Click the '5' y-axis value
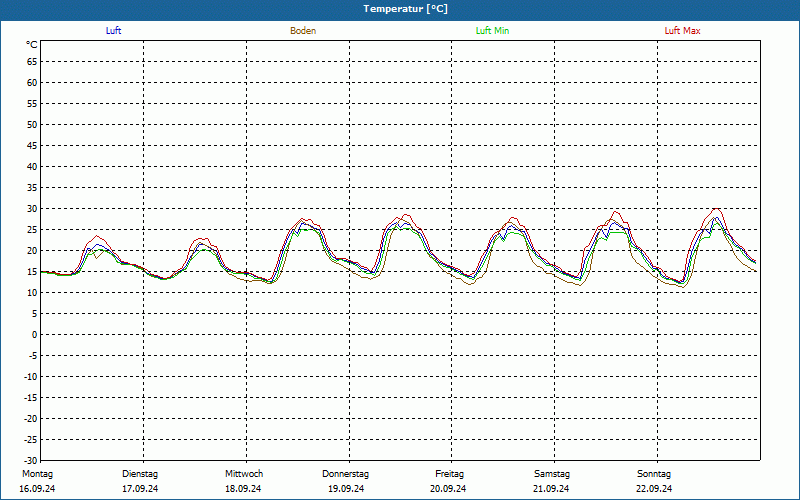The width and height of the screenshot is (800, 500). tap(35, 314)
